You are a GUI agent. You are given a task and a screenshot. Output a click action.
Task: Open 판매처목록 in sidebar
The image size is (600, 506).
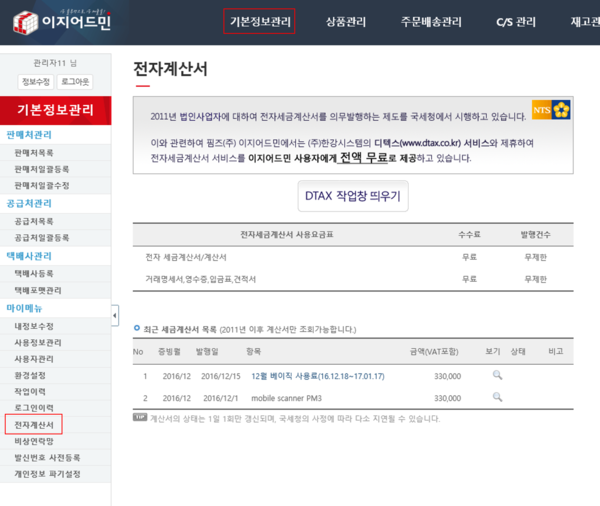[x=34, y=153]
